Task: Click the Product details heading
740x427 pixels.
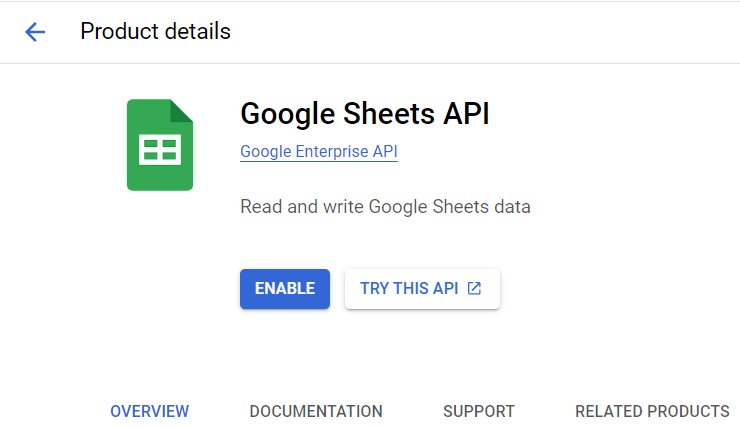Action: [155, 32]
